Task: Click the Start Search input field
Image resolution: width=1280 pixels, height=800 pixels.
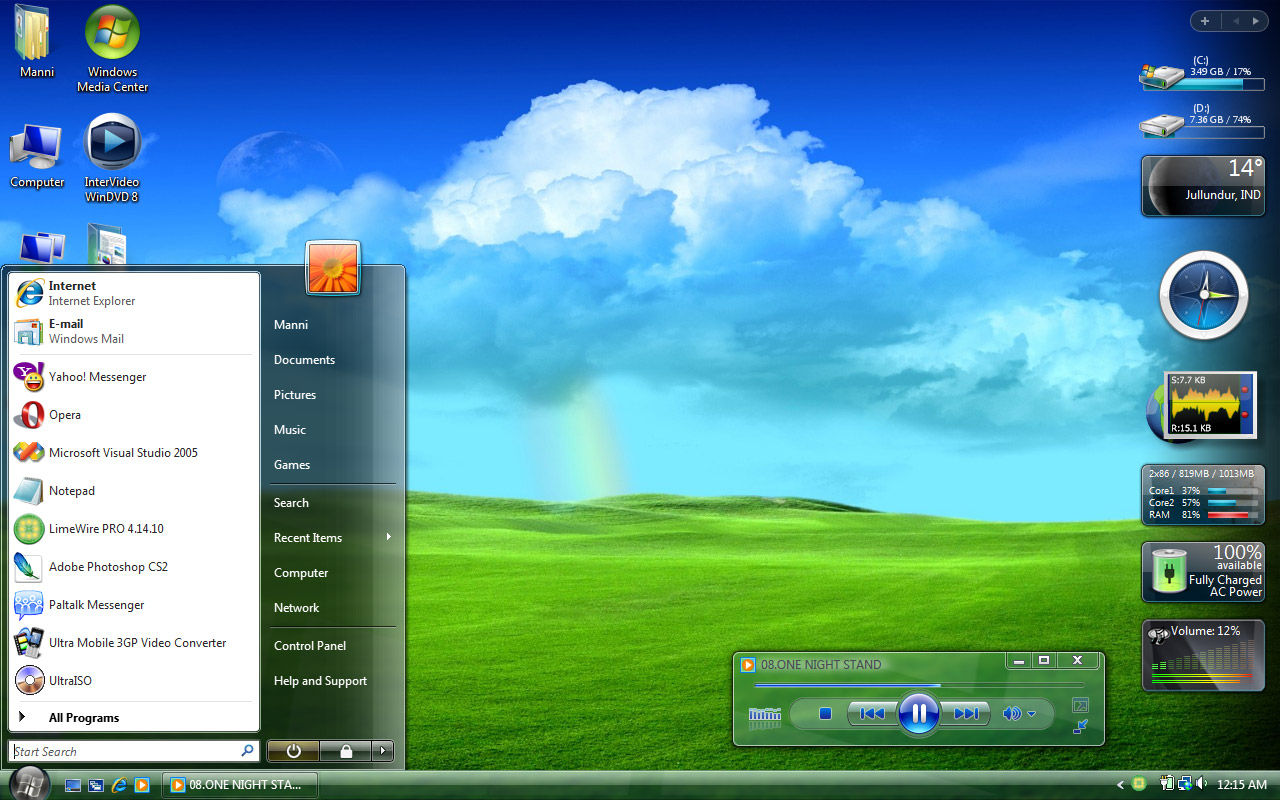Action: click(x=134, y=751)
